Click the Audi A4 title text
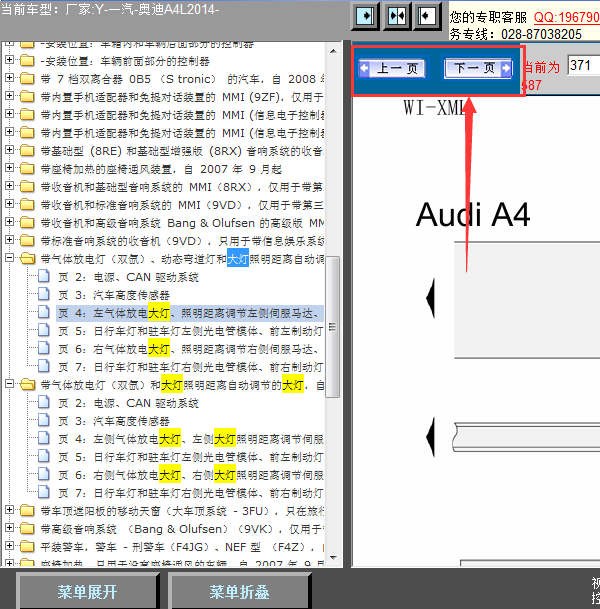The image size is (600, 609). tap(473, 214)
